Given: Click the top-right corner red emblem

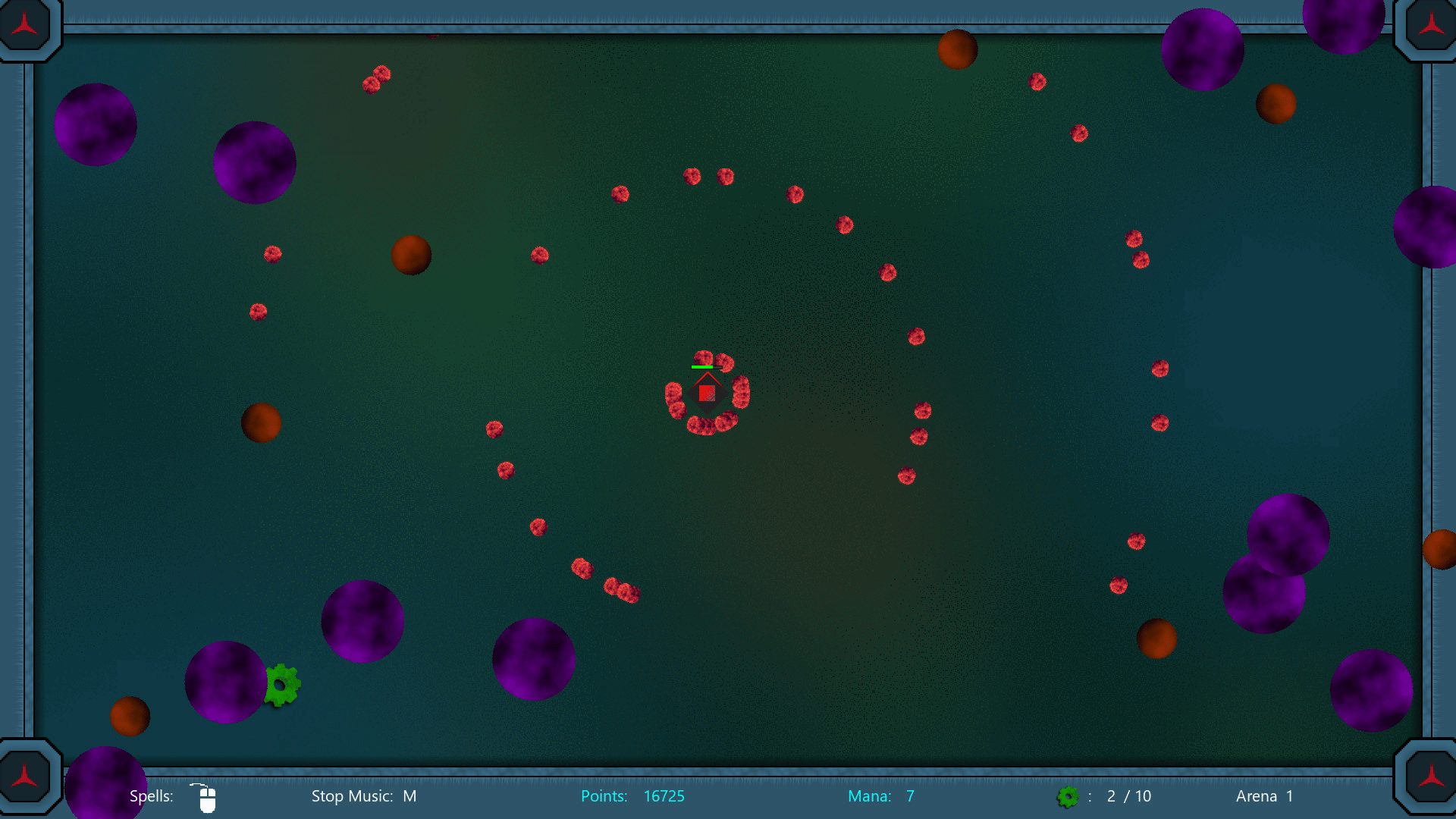Looking at the screenshot, I should tap(1431, 25).
